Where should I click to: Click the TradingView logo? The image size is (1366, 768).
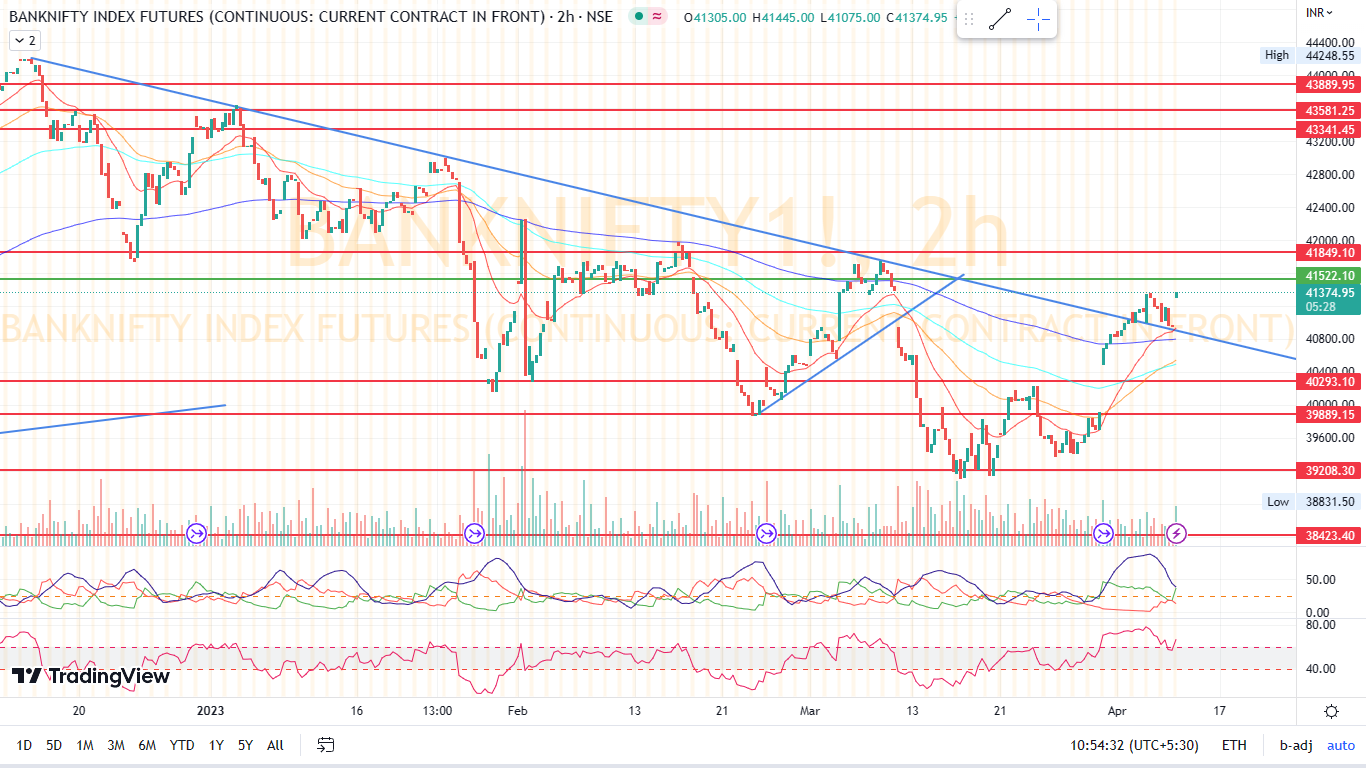(91, 677)
